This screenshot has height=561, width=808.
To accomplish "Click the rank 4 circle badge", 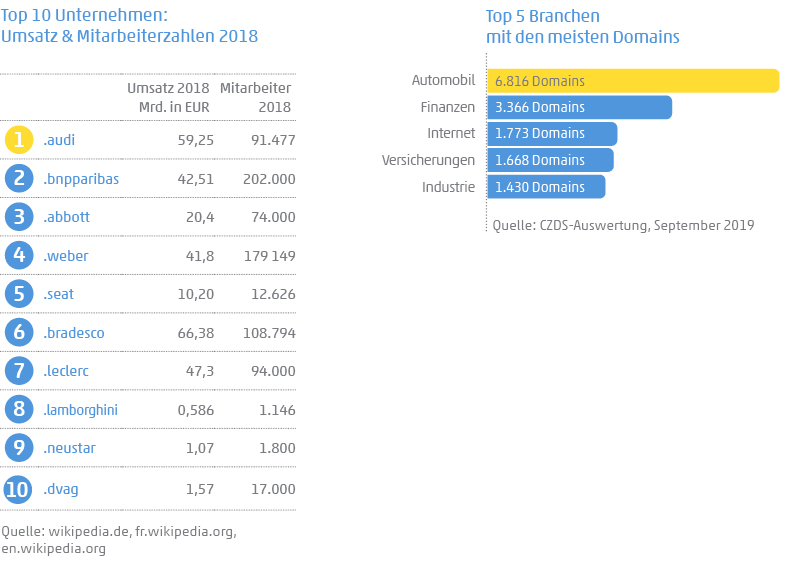I will 19,256.
